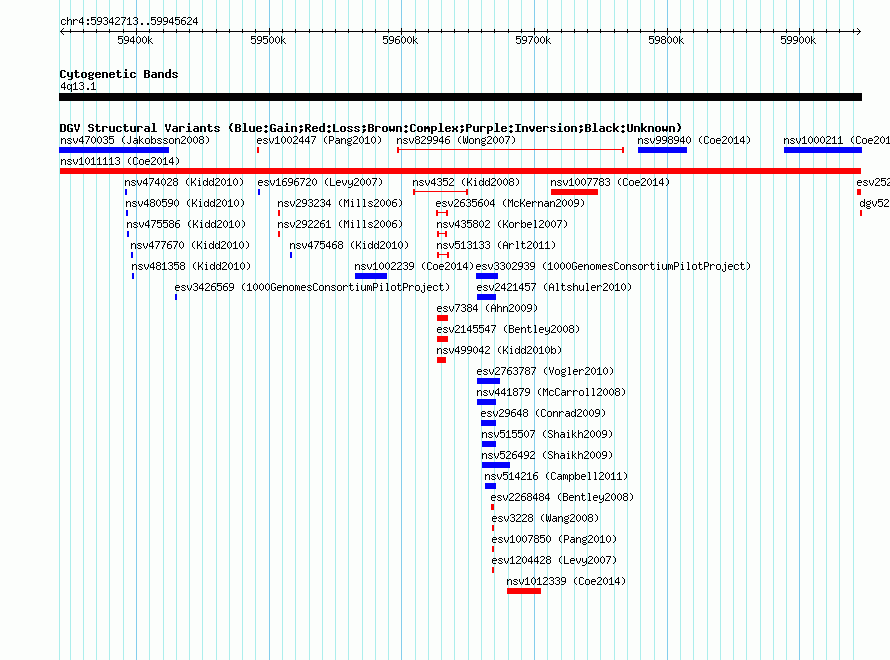Click the 59400k ruler tick label
The height and width of the screenshot is (660, 890).
tap(135, 40)
